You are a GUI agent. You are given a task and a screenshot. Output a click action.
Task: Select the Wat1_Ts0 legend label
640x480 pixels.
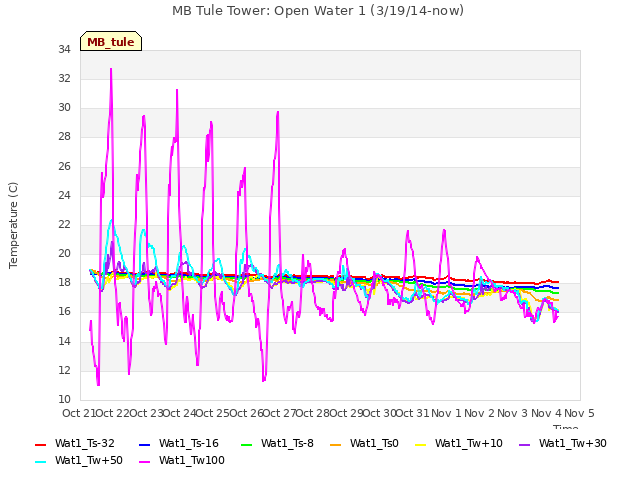[374, 444]
